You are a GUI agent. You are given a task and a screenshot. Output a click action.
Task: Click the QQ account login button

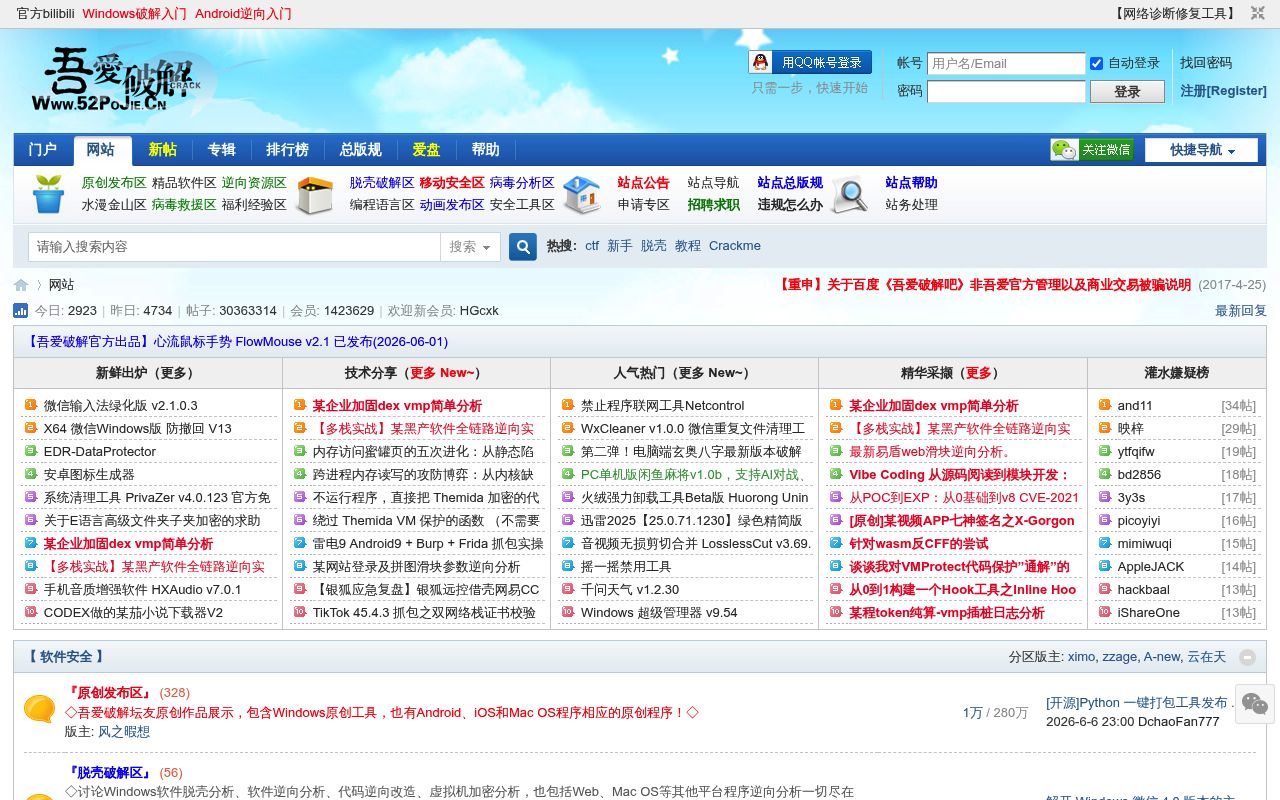(x=810, y=62)
